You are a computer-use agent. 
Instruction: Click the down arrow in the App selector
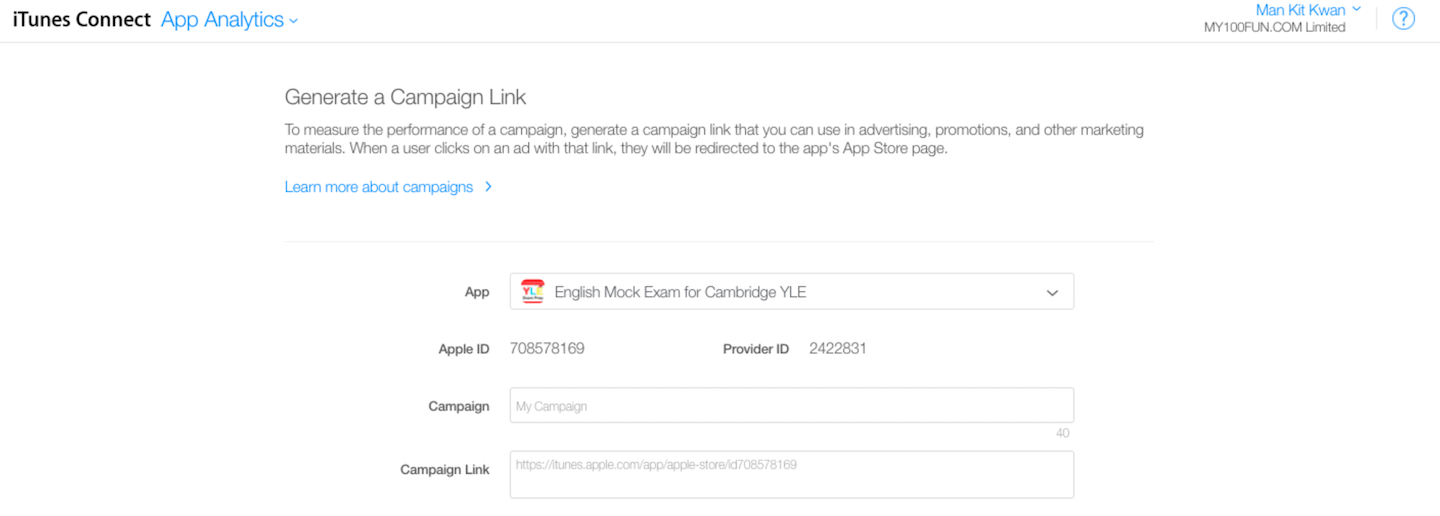(x=1052, y=293)
